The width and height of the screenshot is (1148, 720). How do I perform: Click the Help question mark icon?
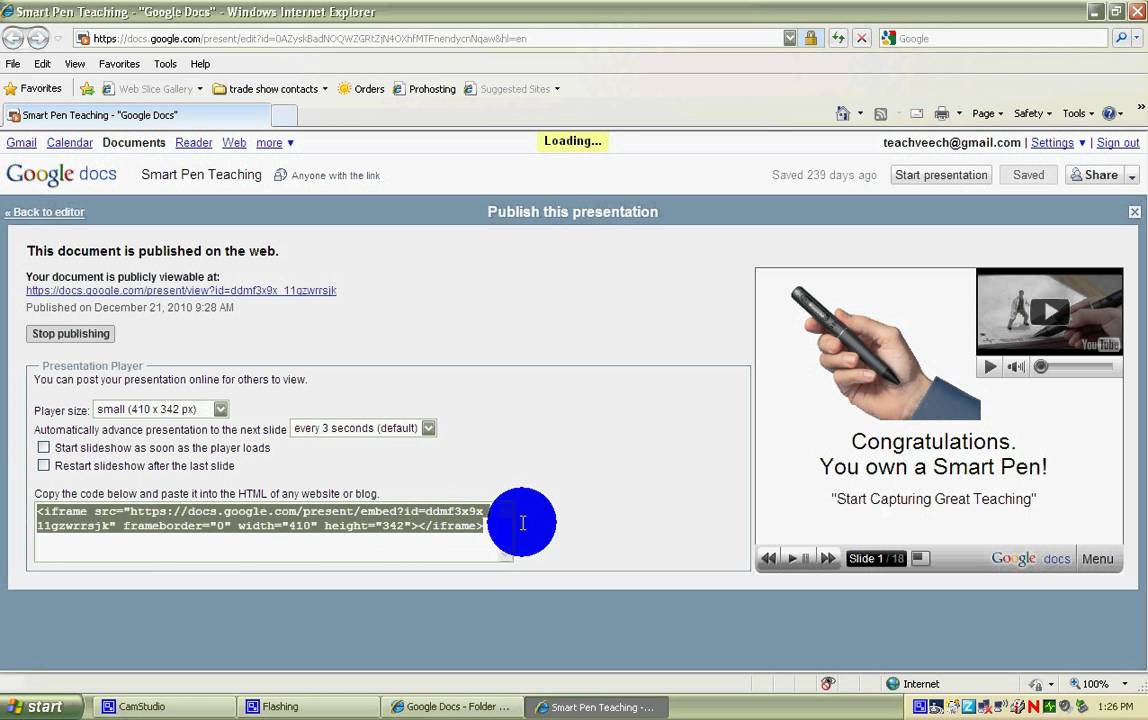[1109, 114]
